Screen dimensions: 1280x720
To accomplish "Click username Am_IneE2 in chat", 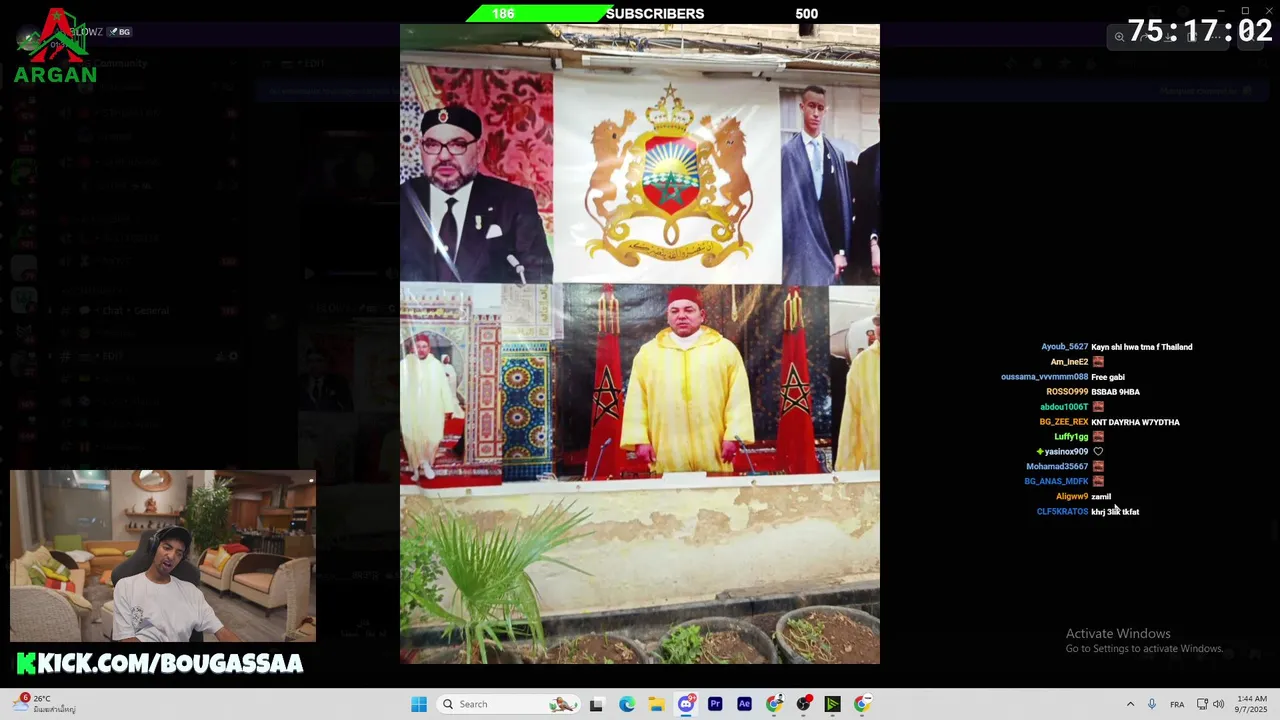I will 1069,362.
